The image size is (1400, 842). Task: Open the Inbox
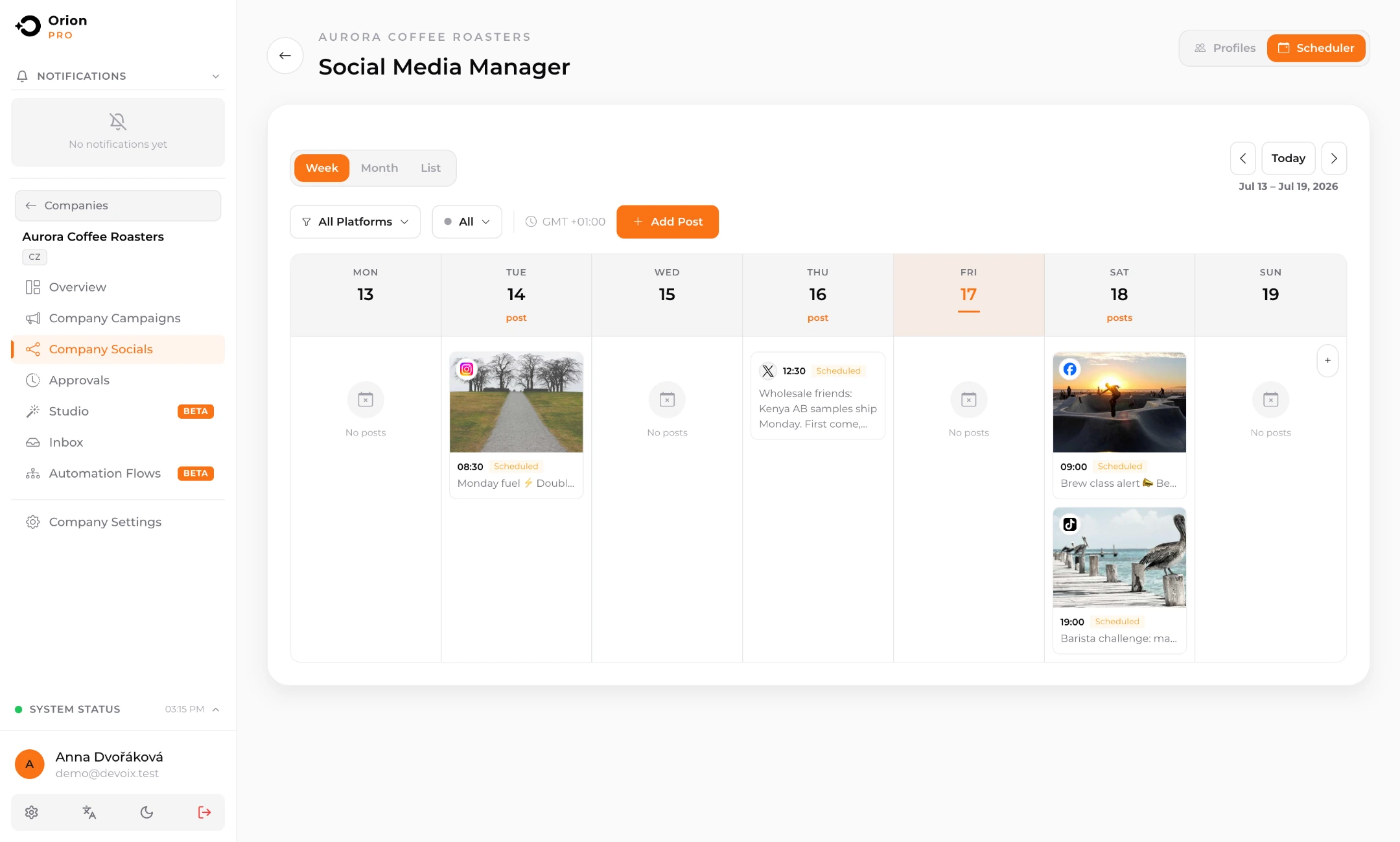pos(118,443)
